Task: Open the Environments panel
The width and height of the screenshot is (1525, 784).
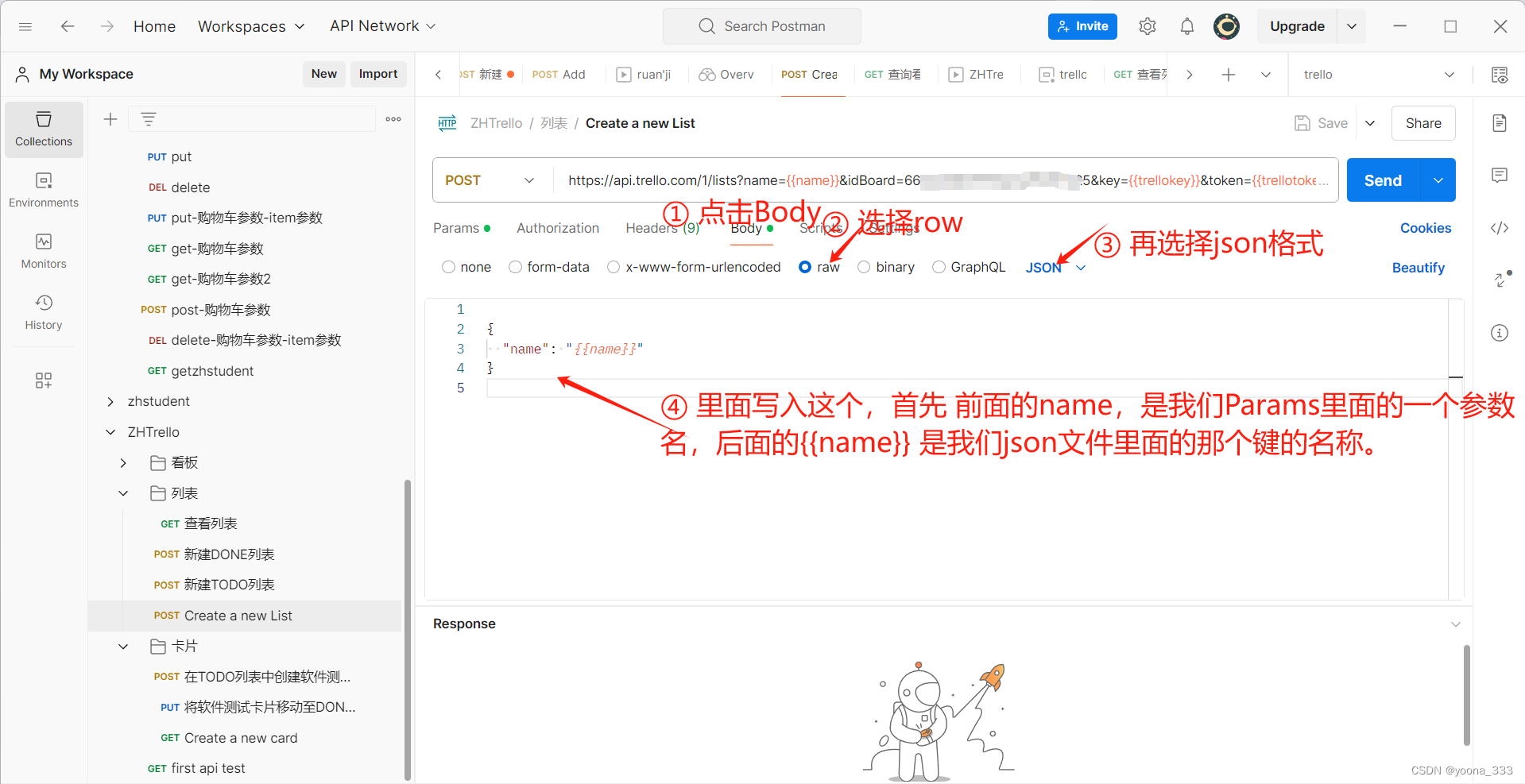Action: click(x=43, y=189)
